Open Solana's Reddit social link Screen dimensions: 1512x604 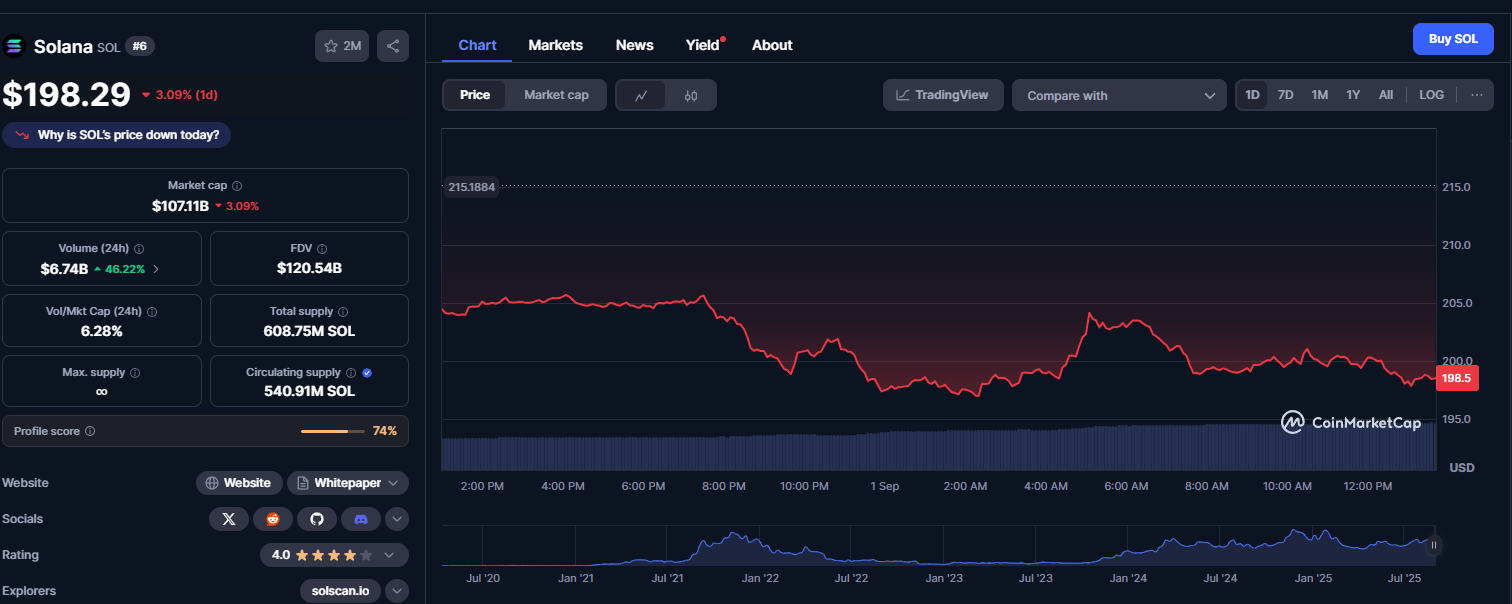273,519
